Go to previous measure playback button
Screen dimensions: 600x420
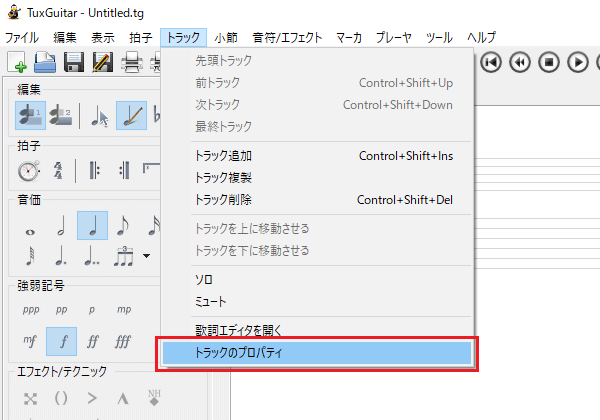point(520,62)
